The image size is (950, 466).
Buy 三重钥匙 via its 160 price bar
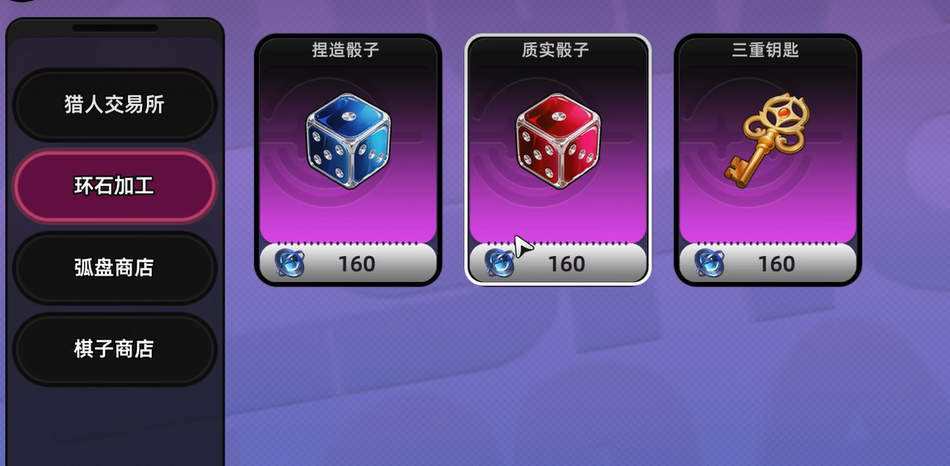[x=768, y=263]
